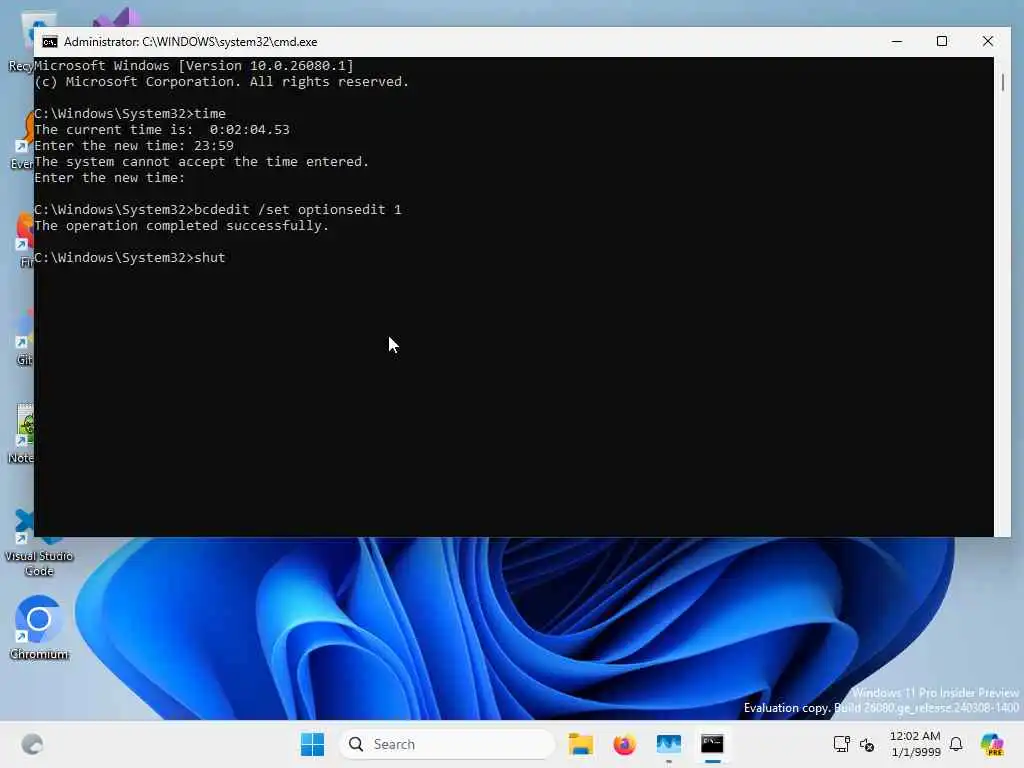Click 'The system cannot accept the time entered.'
The height and width of the screenshot is (768, 1024).
tap(202, 162)
